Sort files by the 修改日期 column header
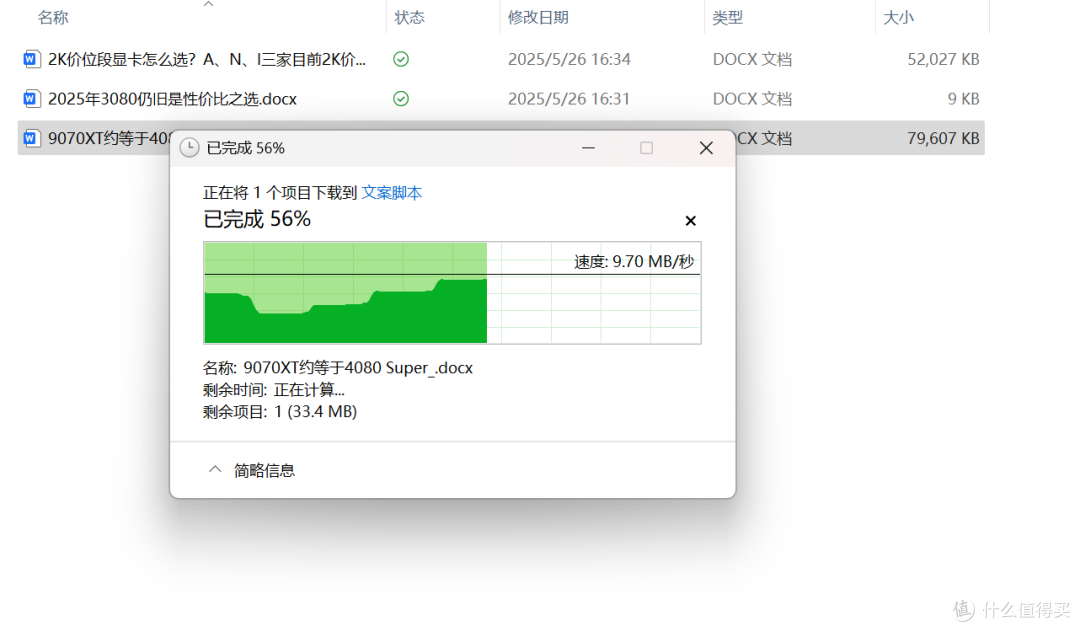The image size is (1080, 632). 538,17
